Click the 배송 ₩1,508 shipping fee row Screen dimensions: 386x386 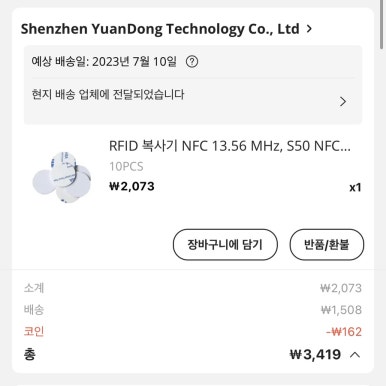[193, 310]
